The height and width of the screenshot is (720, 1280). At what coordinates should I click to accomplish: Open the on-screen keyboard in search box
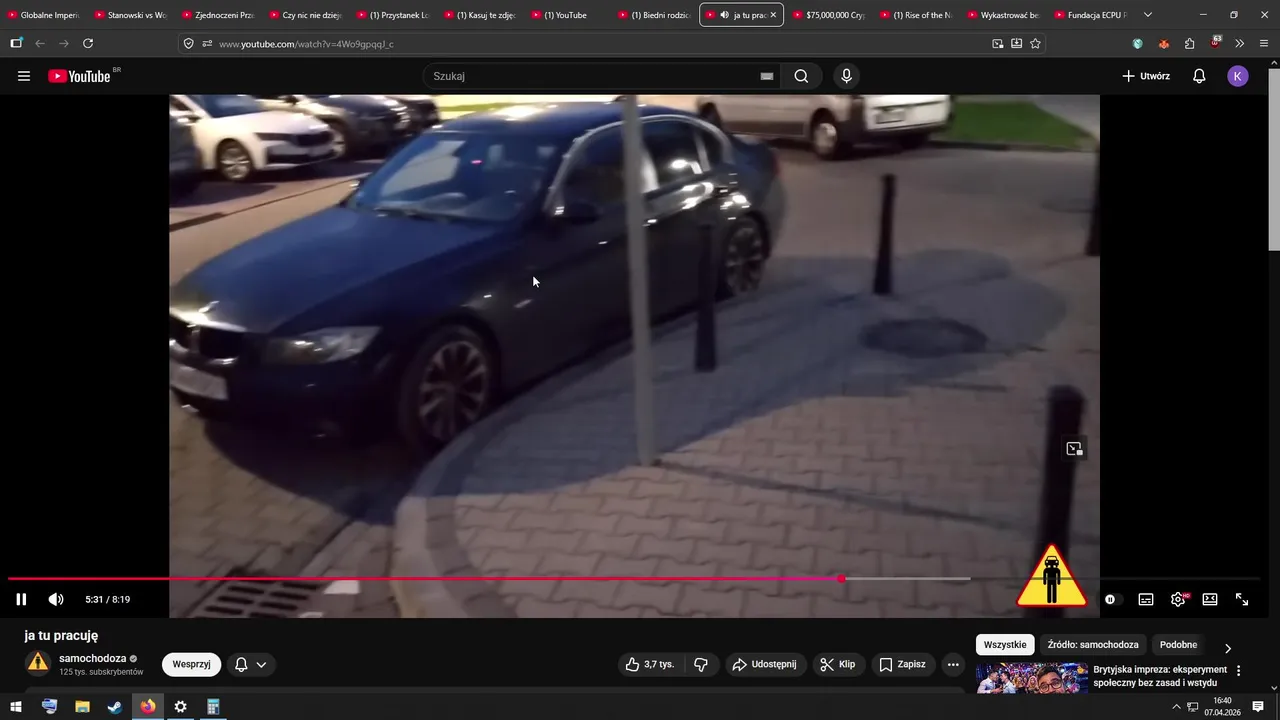point(767,76)
